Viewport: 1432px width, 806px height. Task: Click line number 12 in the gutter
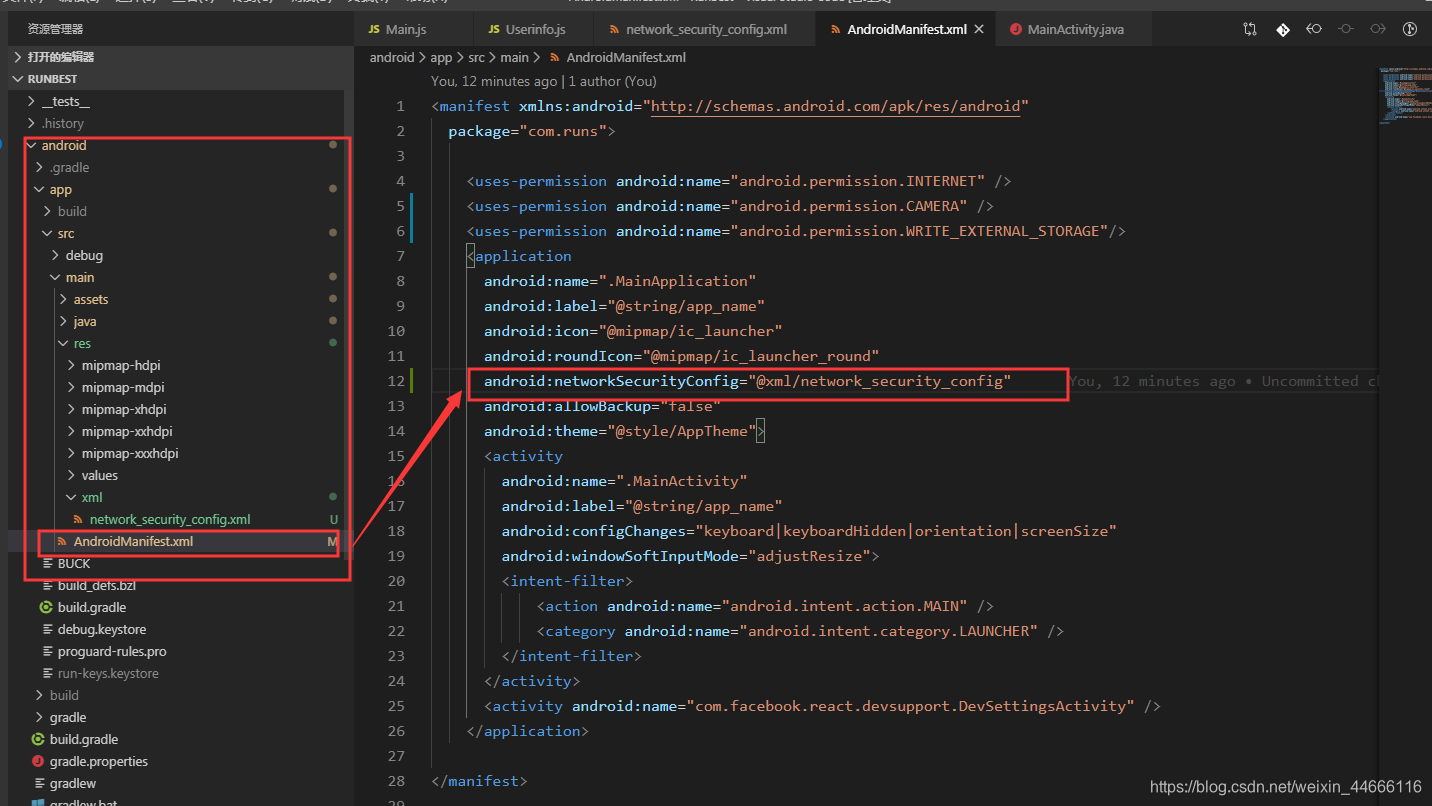[398, 381]
